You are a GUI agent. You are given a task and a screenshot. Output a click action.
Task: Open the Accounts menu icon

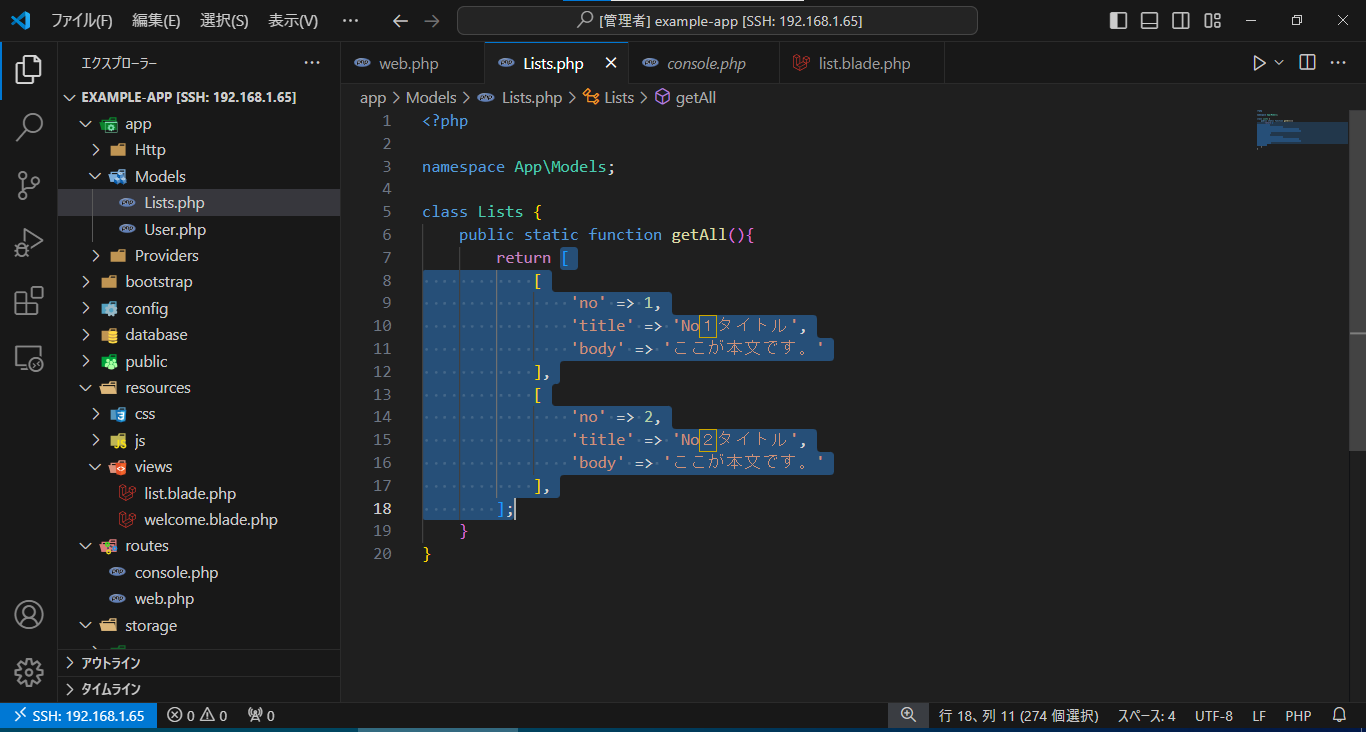click(29, 614)
